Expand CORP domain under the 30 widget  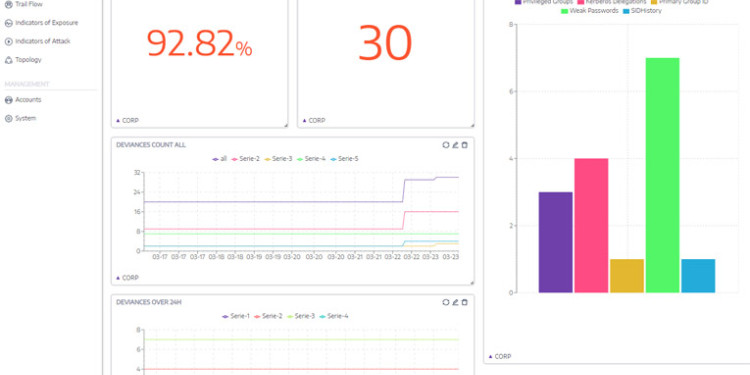pos(314,121)
